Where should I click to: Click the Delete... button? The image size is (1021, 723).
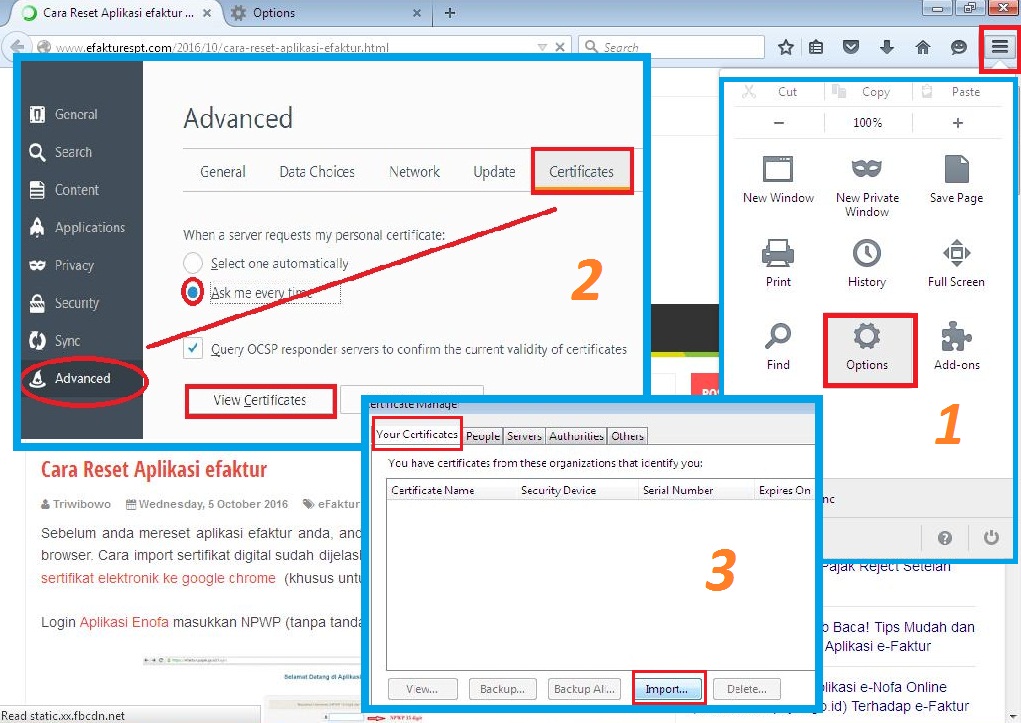747,689
